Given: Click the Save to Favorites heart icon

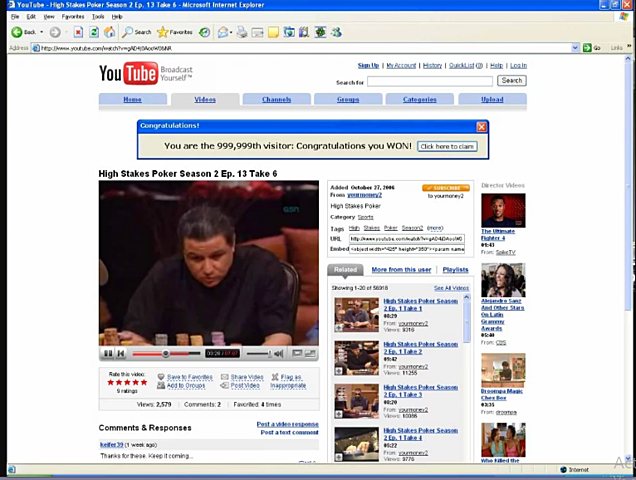Looking at the screenshot, I should (161, 377).
